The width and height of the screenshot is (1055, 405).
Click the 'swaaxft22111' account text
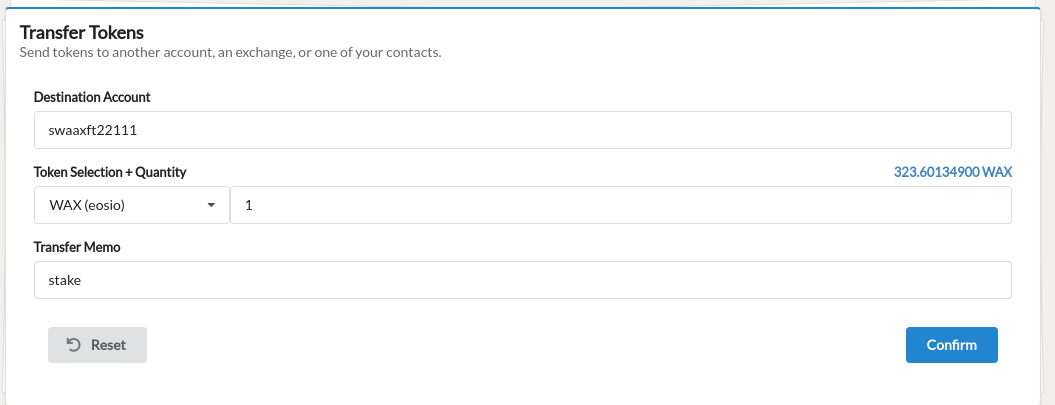[93, 131]
